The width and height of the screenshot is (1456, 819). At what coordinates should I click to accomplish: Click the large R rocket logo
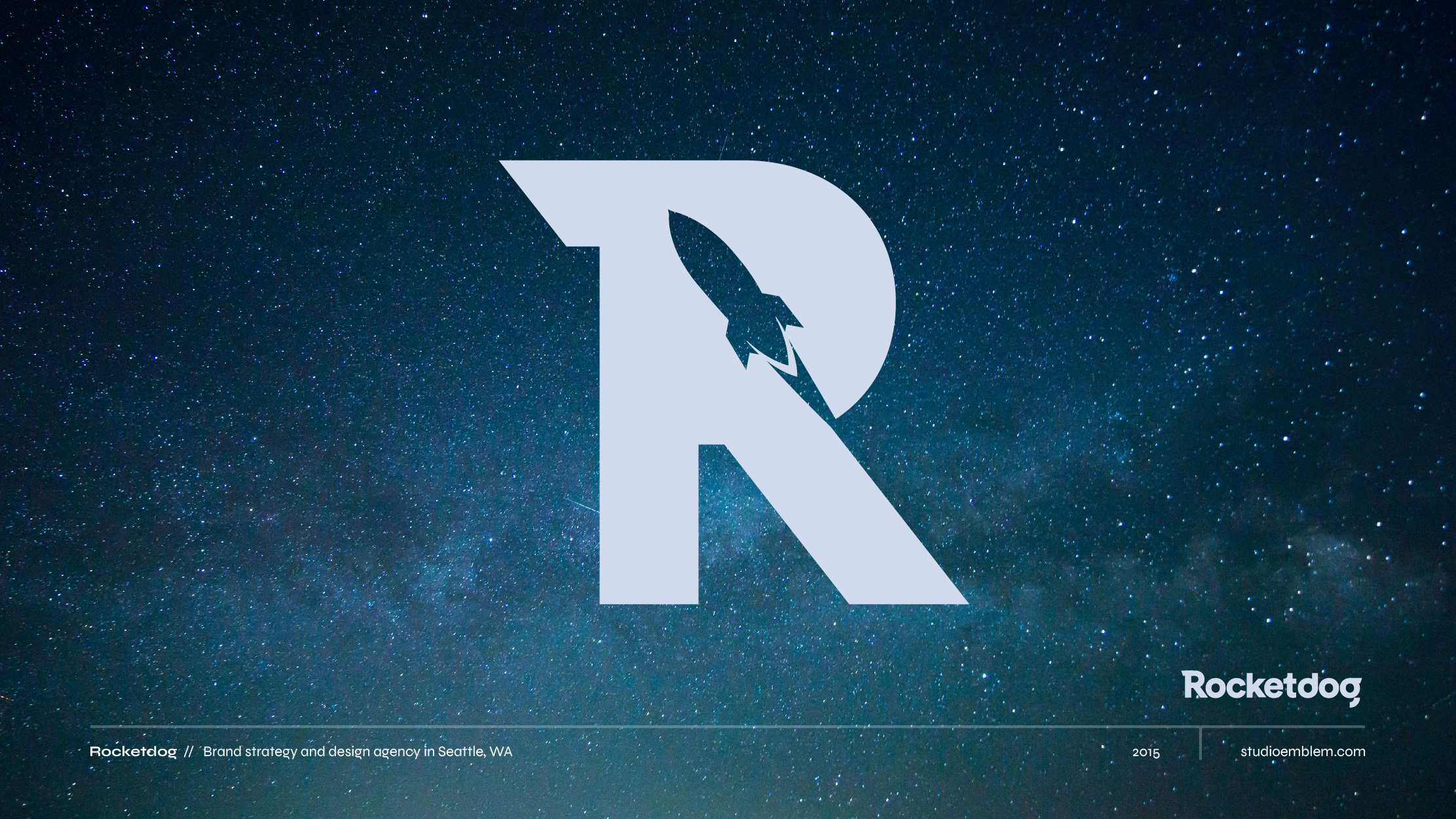click(734, 381)
